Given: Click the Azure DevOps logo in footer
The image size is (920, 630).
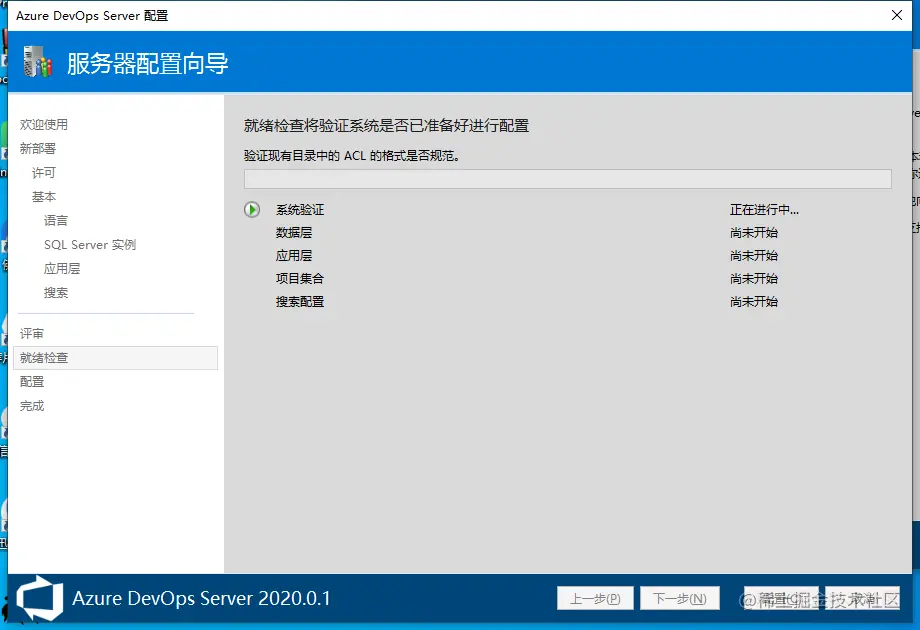Looking at the screenshot, I should click(39, 598).
